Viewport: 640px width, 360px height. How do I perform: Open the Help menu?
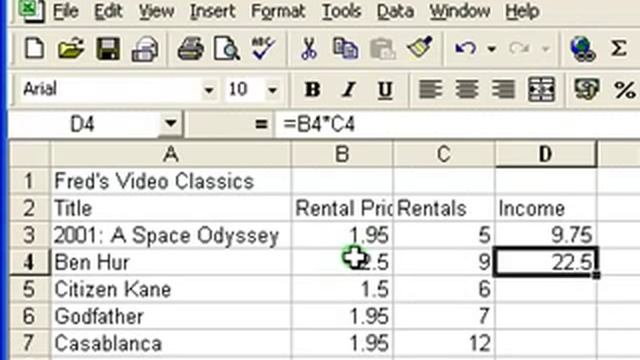pyautogui.click(x=522, y=11)
